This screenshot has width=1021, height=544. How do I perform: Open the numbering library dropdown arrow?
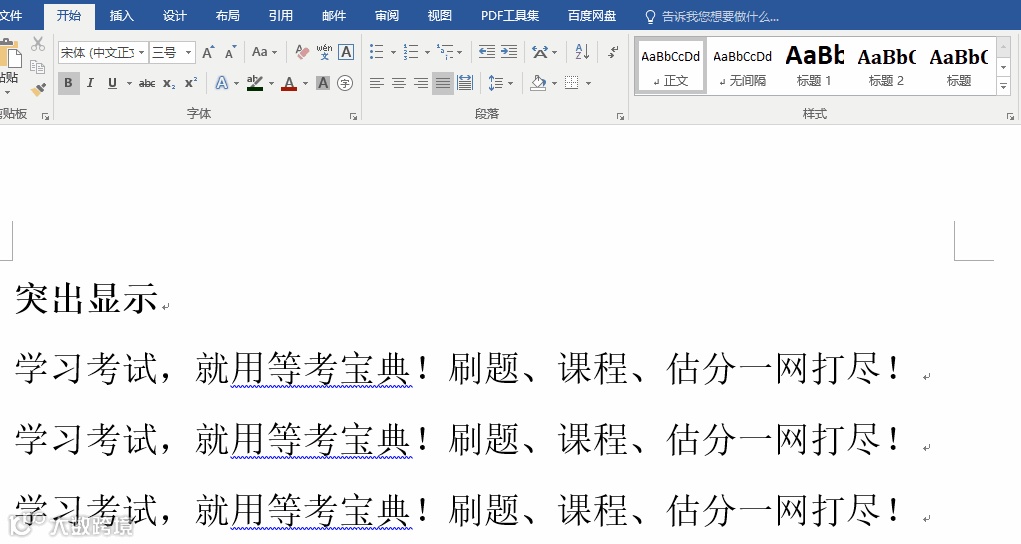427,52
